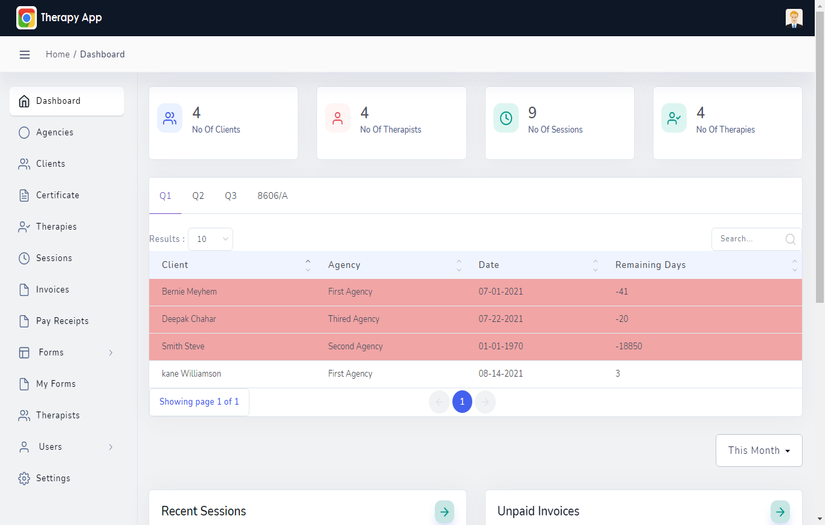The image size is (825, 525).
Task: Click the Agencies circle icon
Action: point(24,133)
